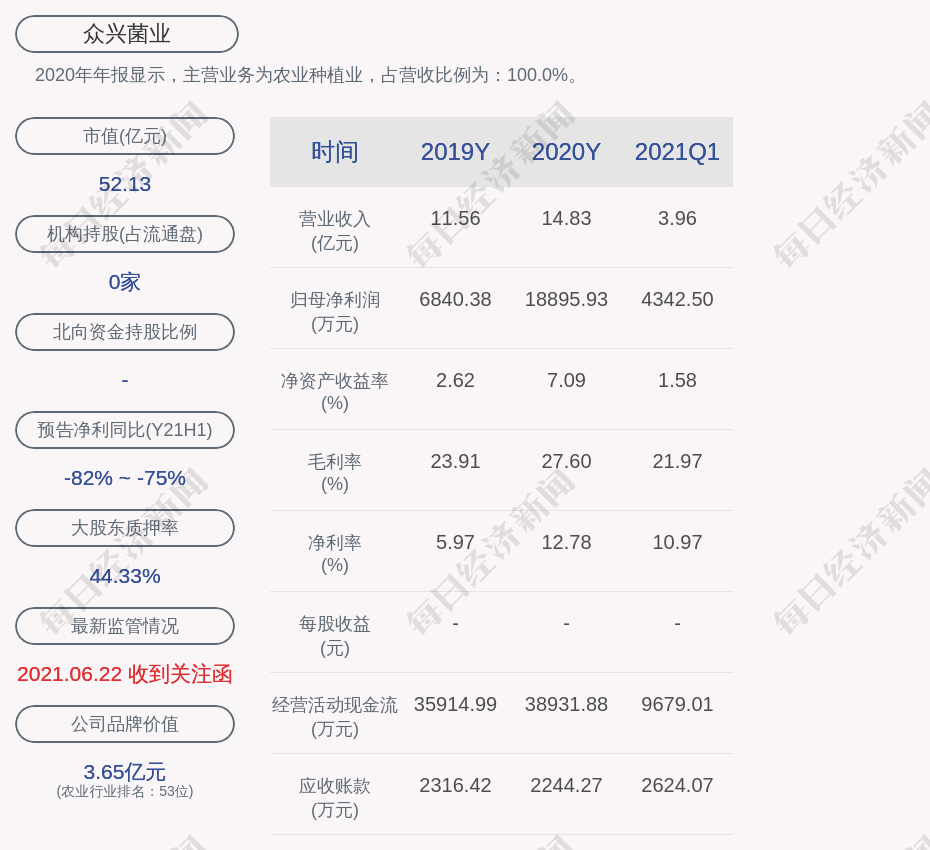This screenshot has width=930, height=850.
Task: Click the pledge ratio 44.33%
Action: point(125,575)
